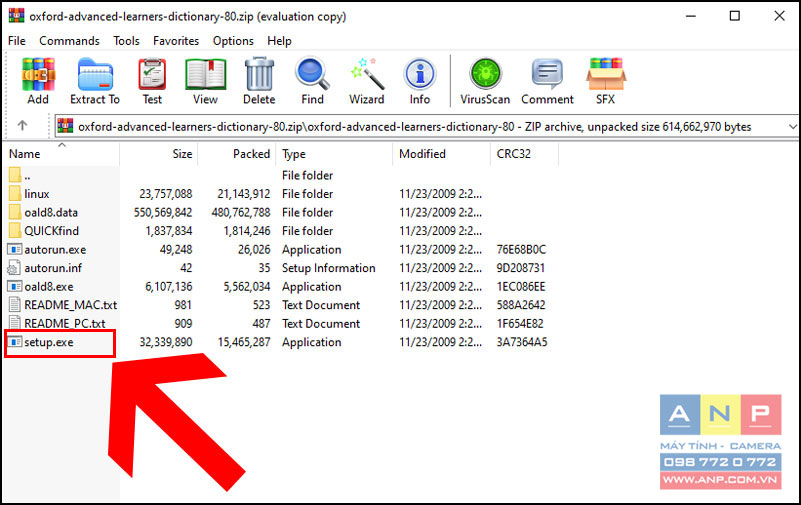The height and width of the screenshot is (505, 801).
Task: Maximize the WinRAR window
Action: click(735, 16)
